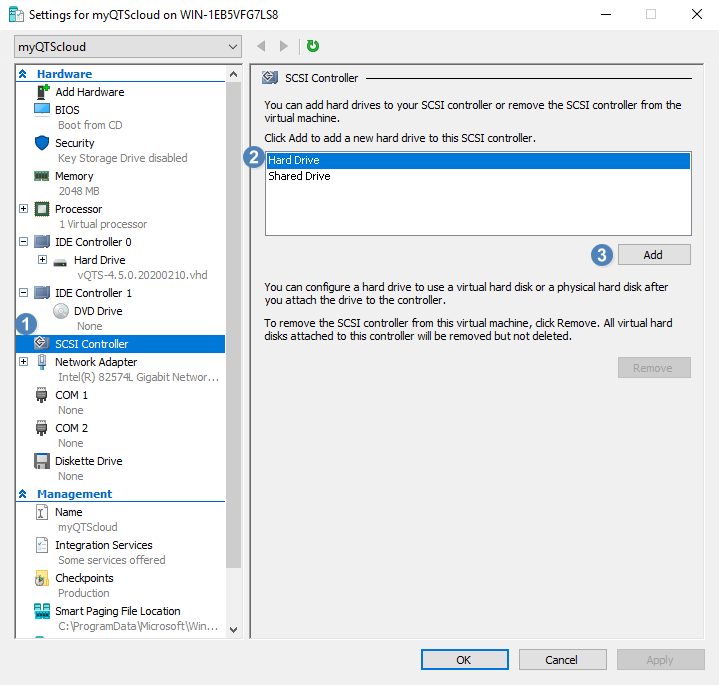Open the myQTScloud virtual machine dropdown
The image size is (719, 685).
[128, 47]
